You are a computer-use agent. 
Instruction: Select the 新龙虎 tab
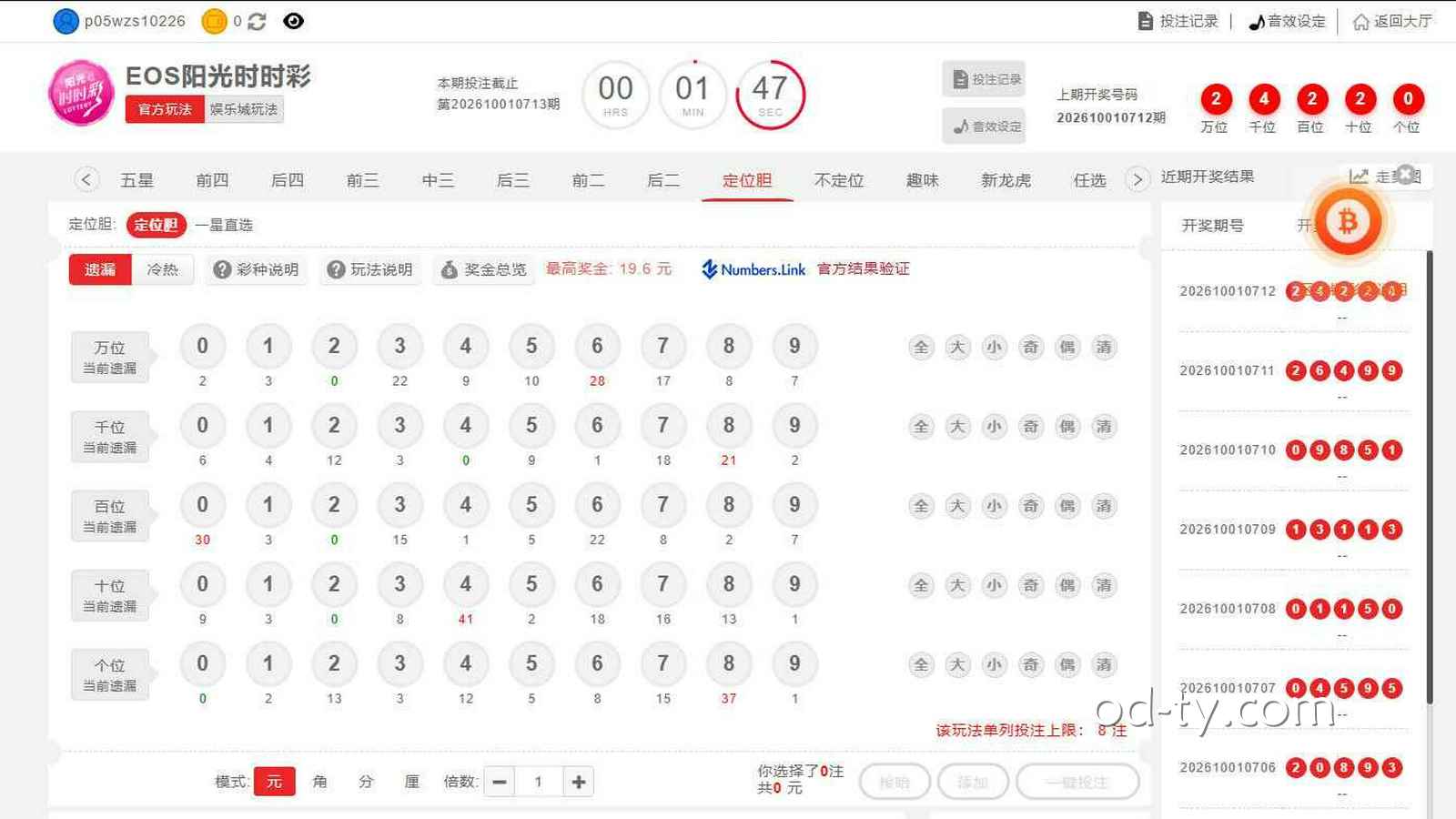click(1006, 180)
